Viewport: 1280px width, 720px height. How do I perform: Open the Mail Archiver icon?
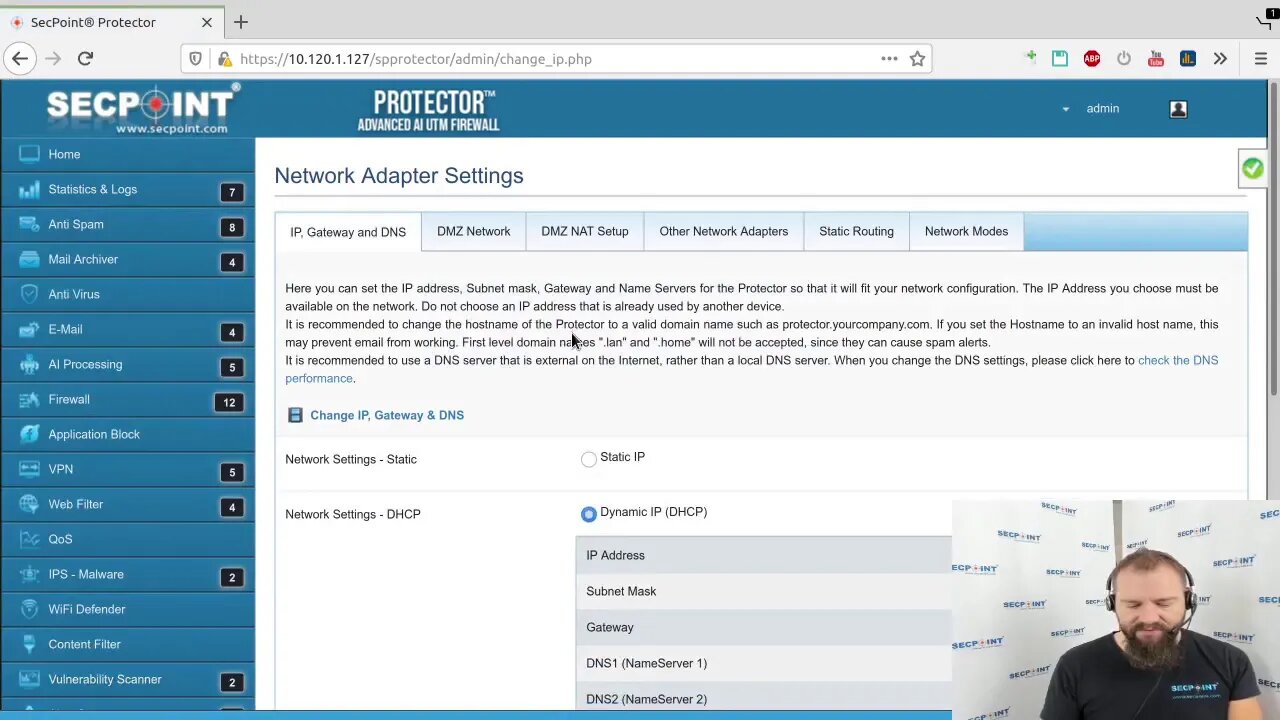(29, 259)
